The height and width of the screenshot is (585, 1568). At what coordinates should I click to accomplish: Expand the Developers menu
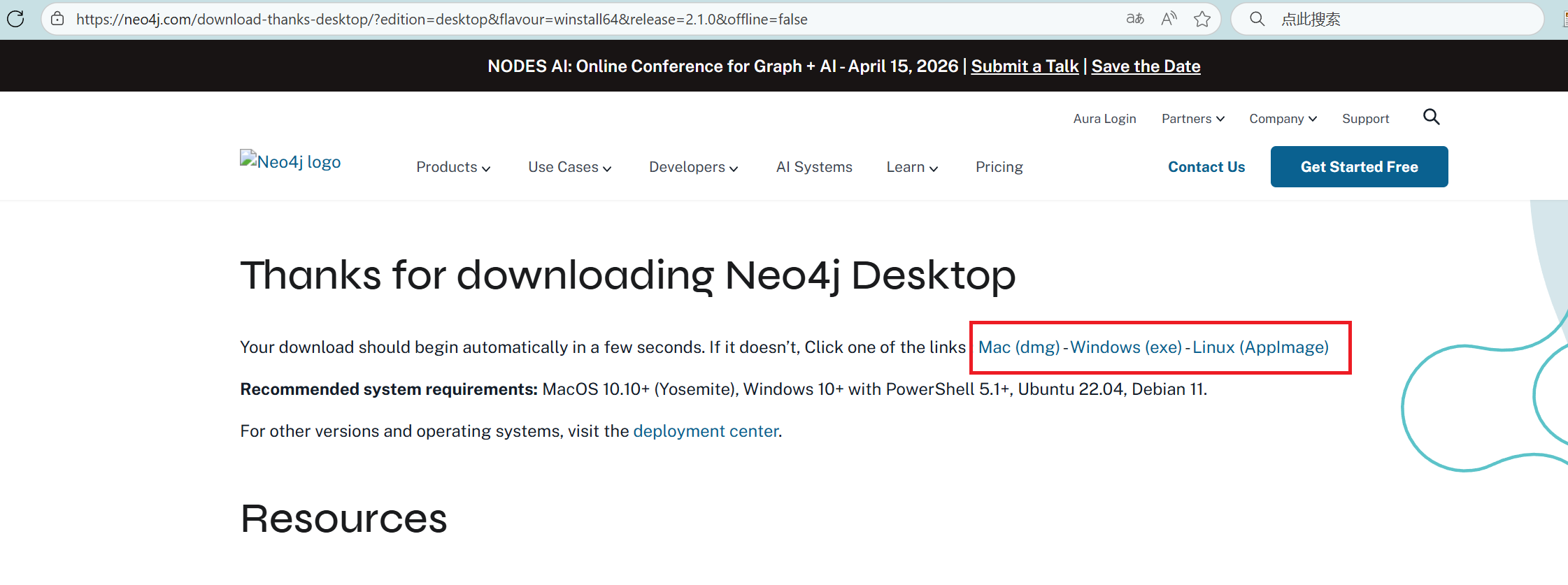click(x=693, y=167)
